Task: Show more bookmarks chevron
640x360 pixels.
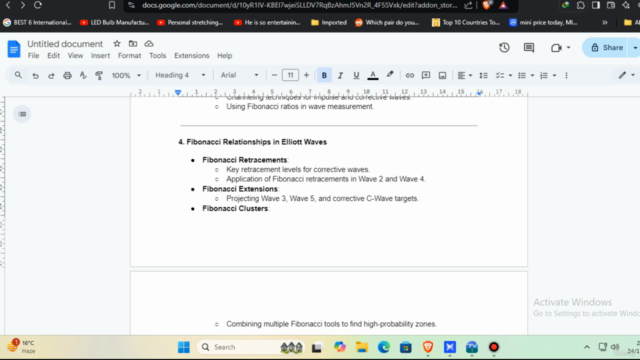Action: 604,22
